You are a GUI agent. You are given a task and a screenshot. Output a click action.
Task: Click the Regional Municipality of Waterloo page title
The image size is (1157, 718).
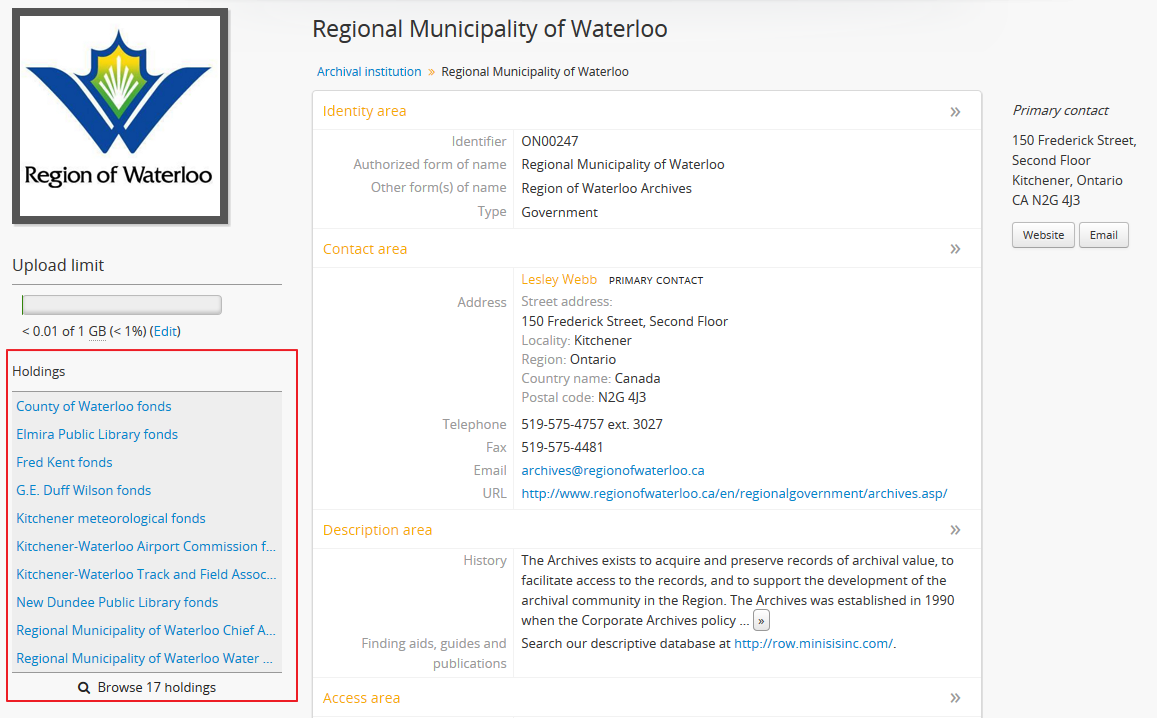point(490,29)
